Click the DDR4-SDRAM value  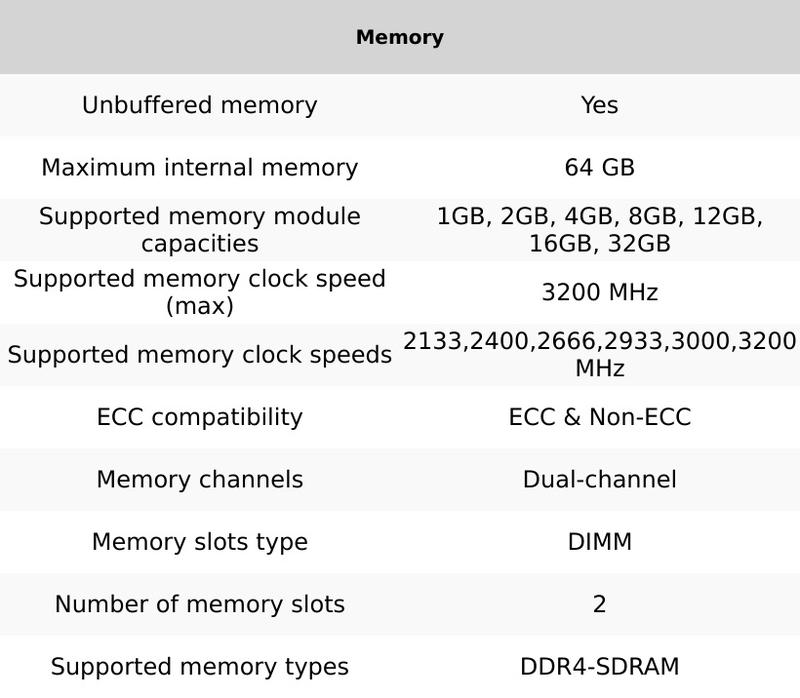point(599,667)
